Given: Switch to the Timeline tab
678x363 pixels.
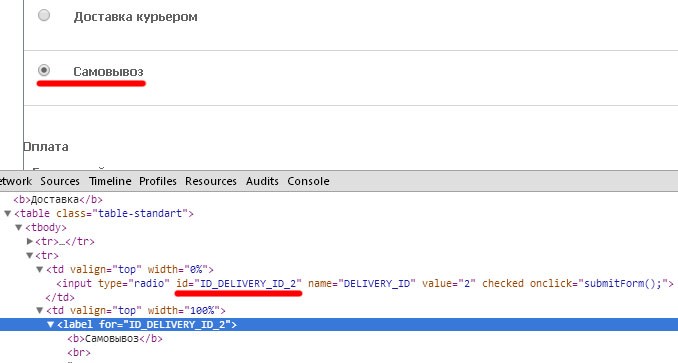Looking at the screenshot, I should 110,181.
